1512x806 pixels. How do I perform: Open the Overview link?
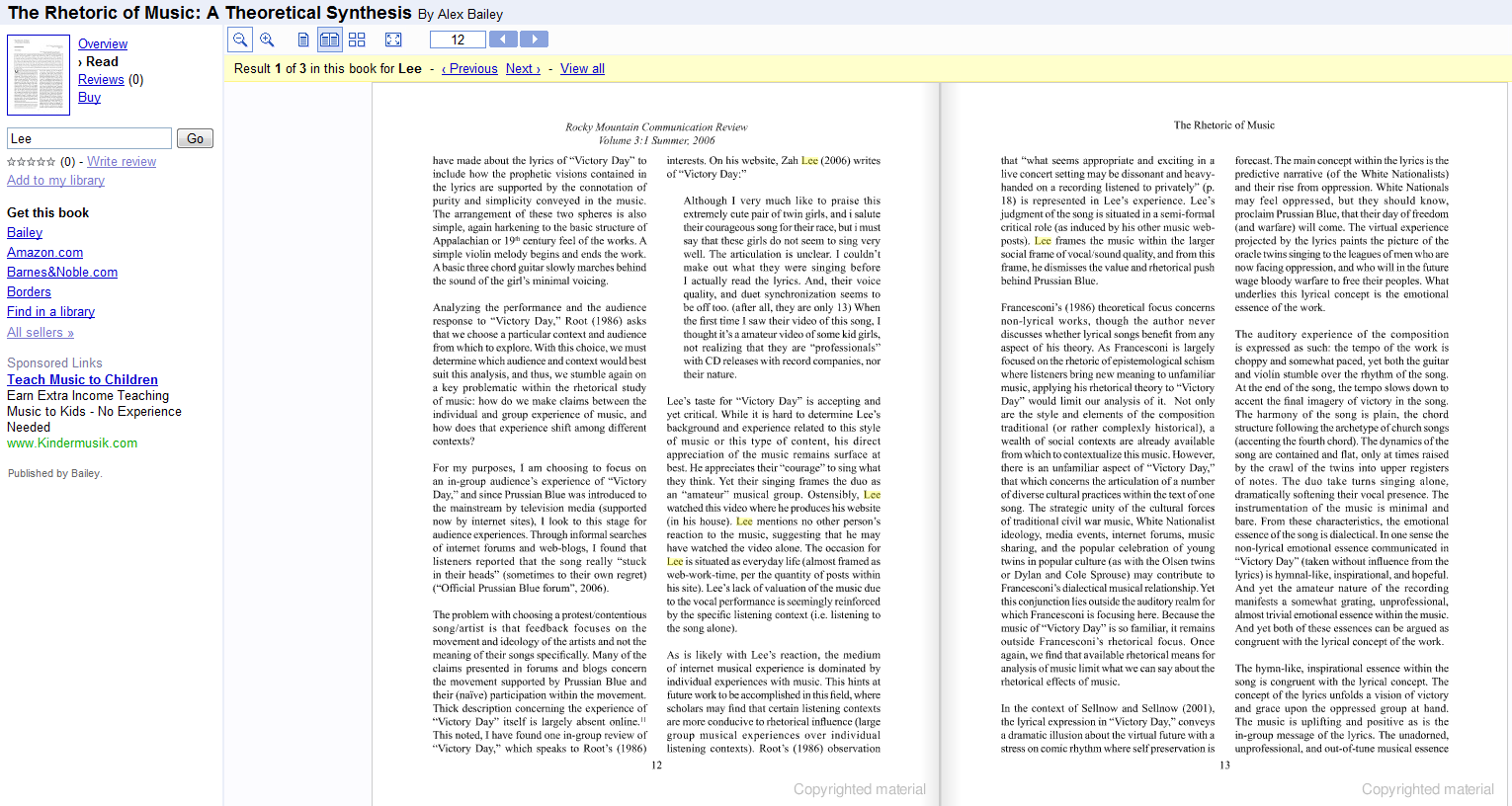click(x=103, y=44)
